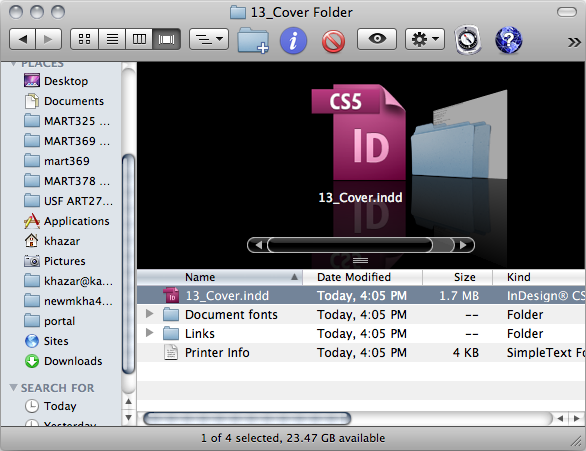This screenshot has height=451, width=586.
Task: Expand the Links folder
Action: click(x=149, y=332)
